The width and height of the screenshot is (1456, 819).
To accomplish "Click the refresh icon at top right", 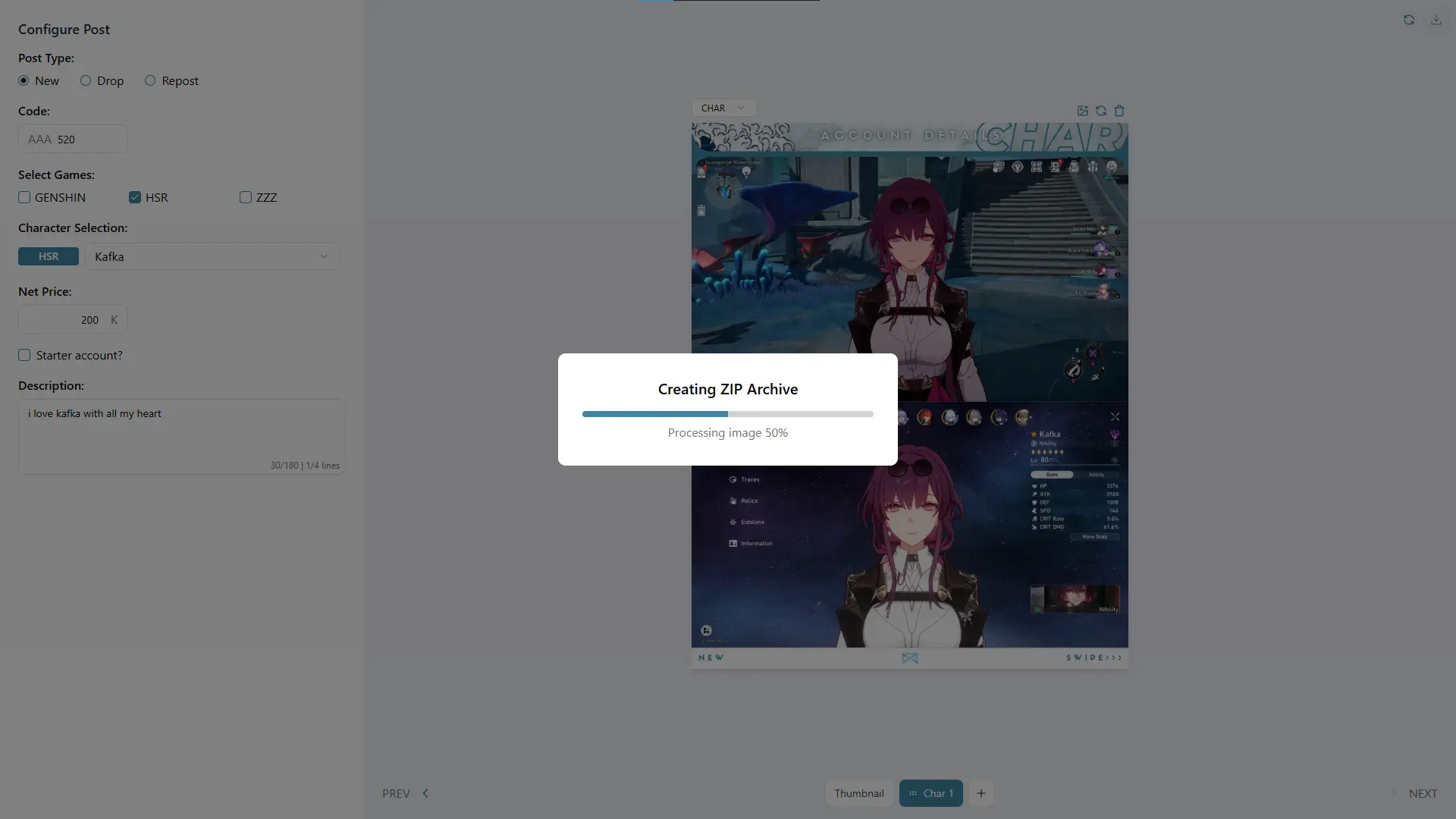I will coord(1409,20).
